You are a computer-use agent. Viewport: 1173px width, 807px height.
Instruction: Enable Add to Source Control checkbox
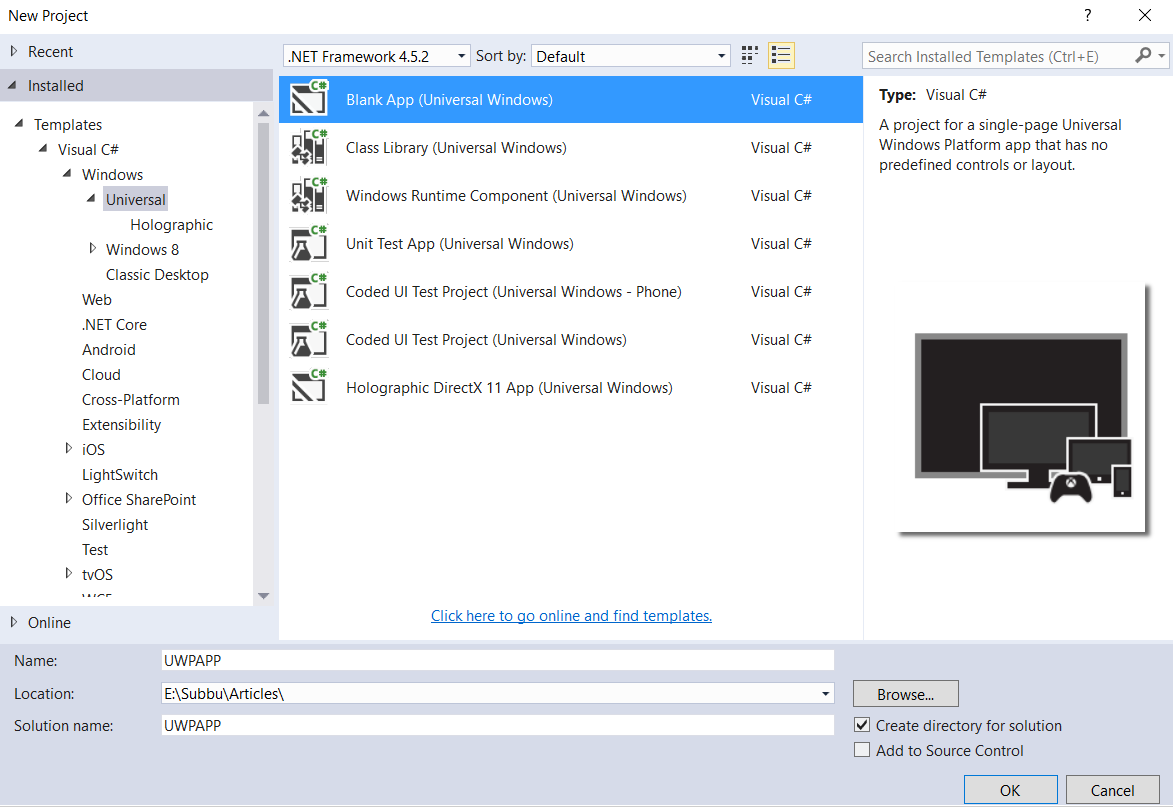tap(862, 749)
